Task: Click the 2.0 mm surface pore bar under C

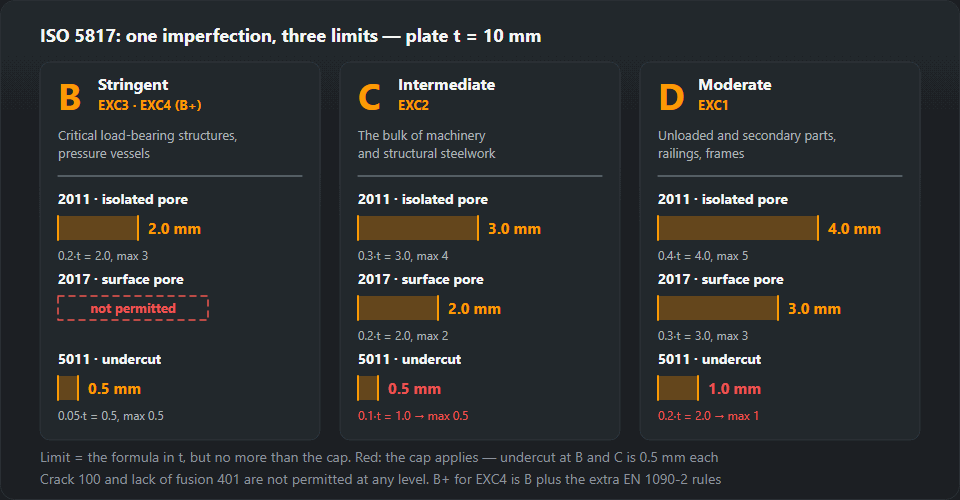Action: [398, 308]
